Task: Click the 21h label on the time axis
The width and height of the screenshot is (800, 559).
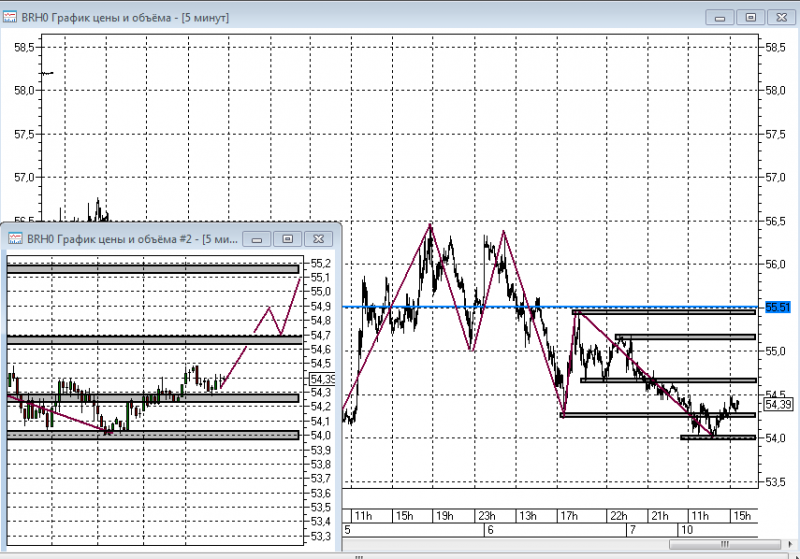Action: (660, 516)
